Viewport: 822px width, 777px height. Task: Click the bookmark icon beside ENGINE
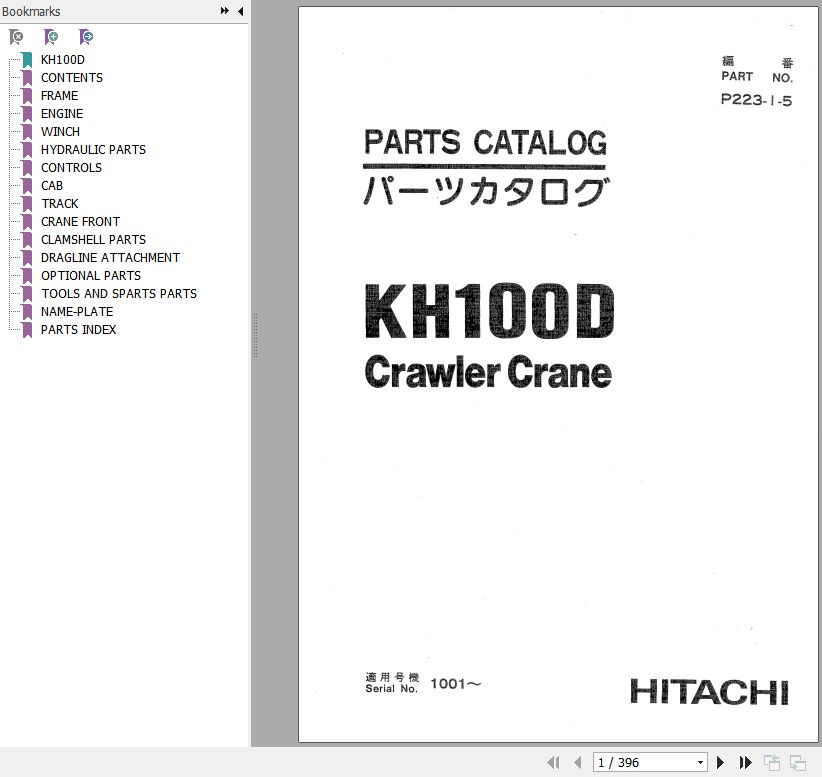point(27,114)
